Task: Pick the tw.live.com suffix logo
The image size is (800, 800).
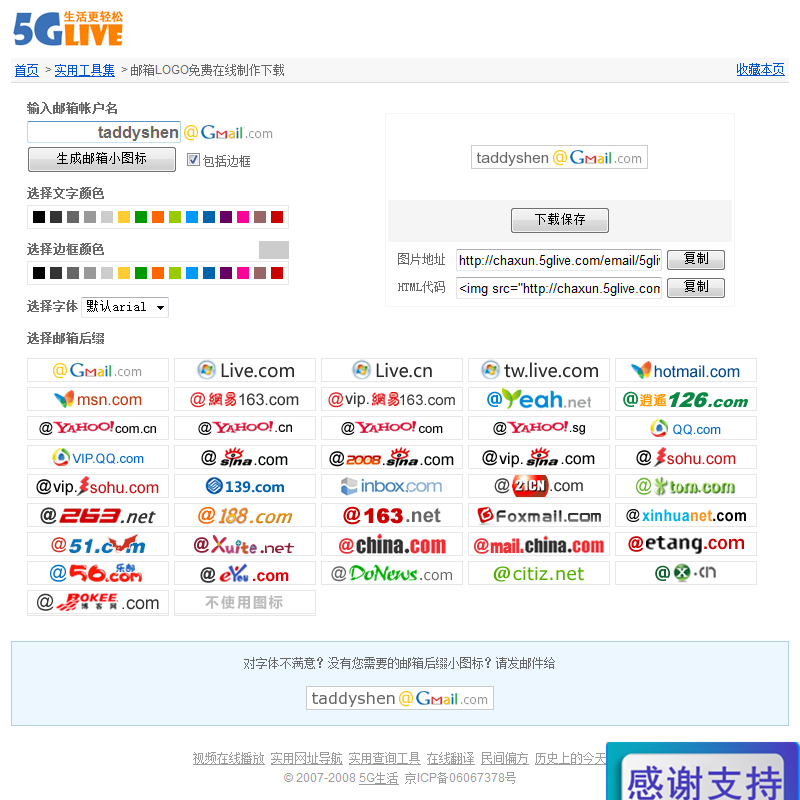Action: point(539,370)
